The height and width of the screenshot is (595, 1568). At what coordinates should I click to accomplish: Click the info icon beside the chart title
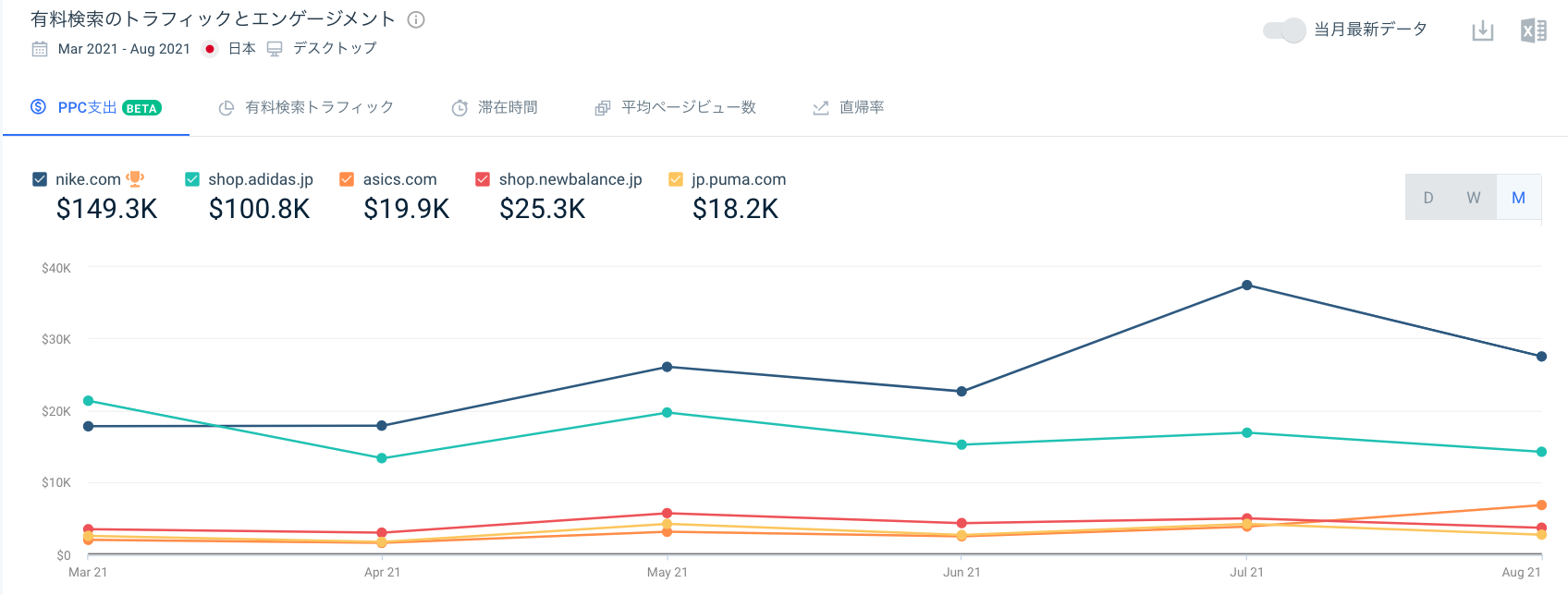coord(416,19)
